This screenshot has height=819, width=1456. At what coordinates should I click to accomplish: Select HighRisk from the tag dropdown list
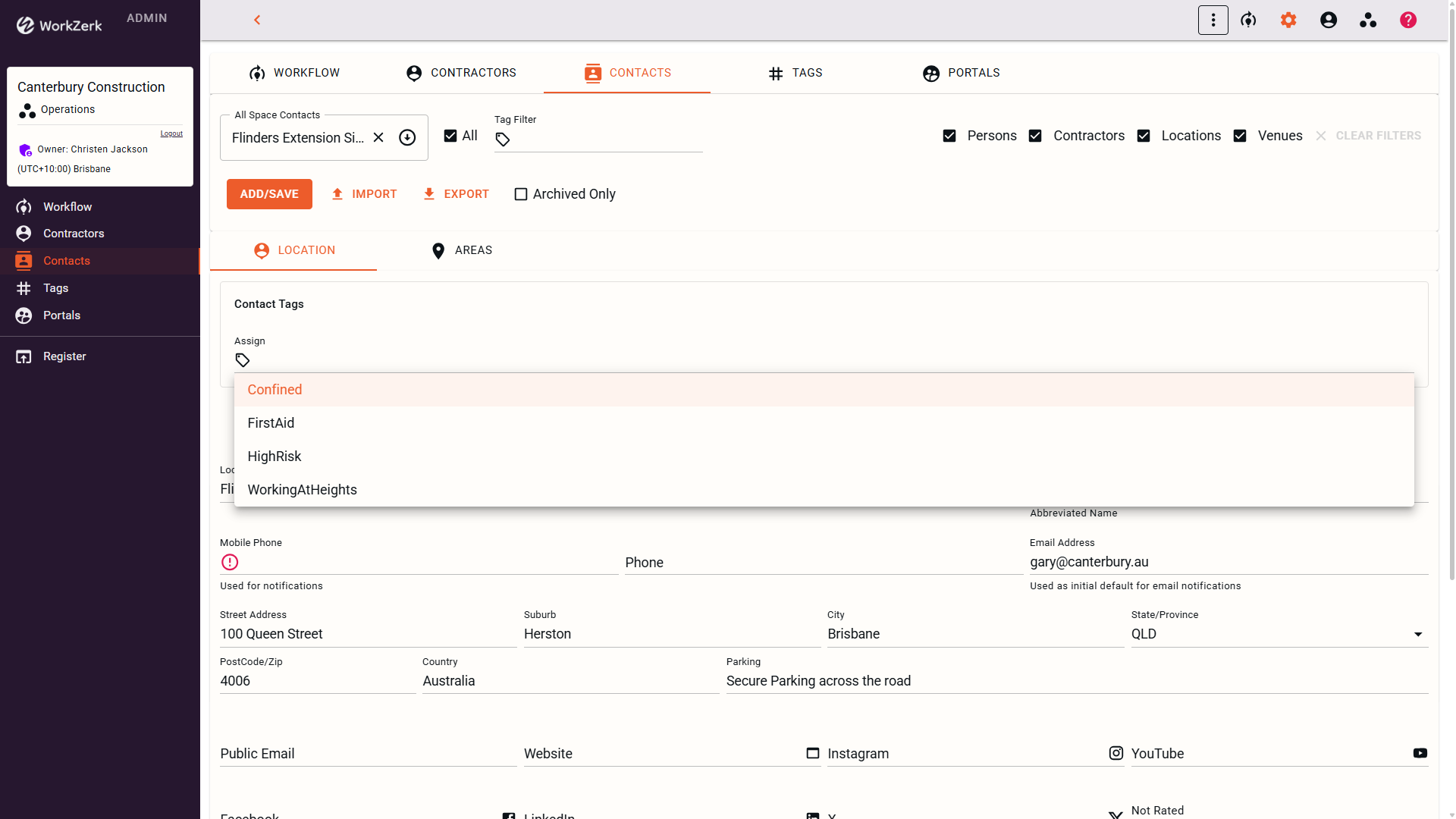click(275, 457)
